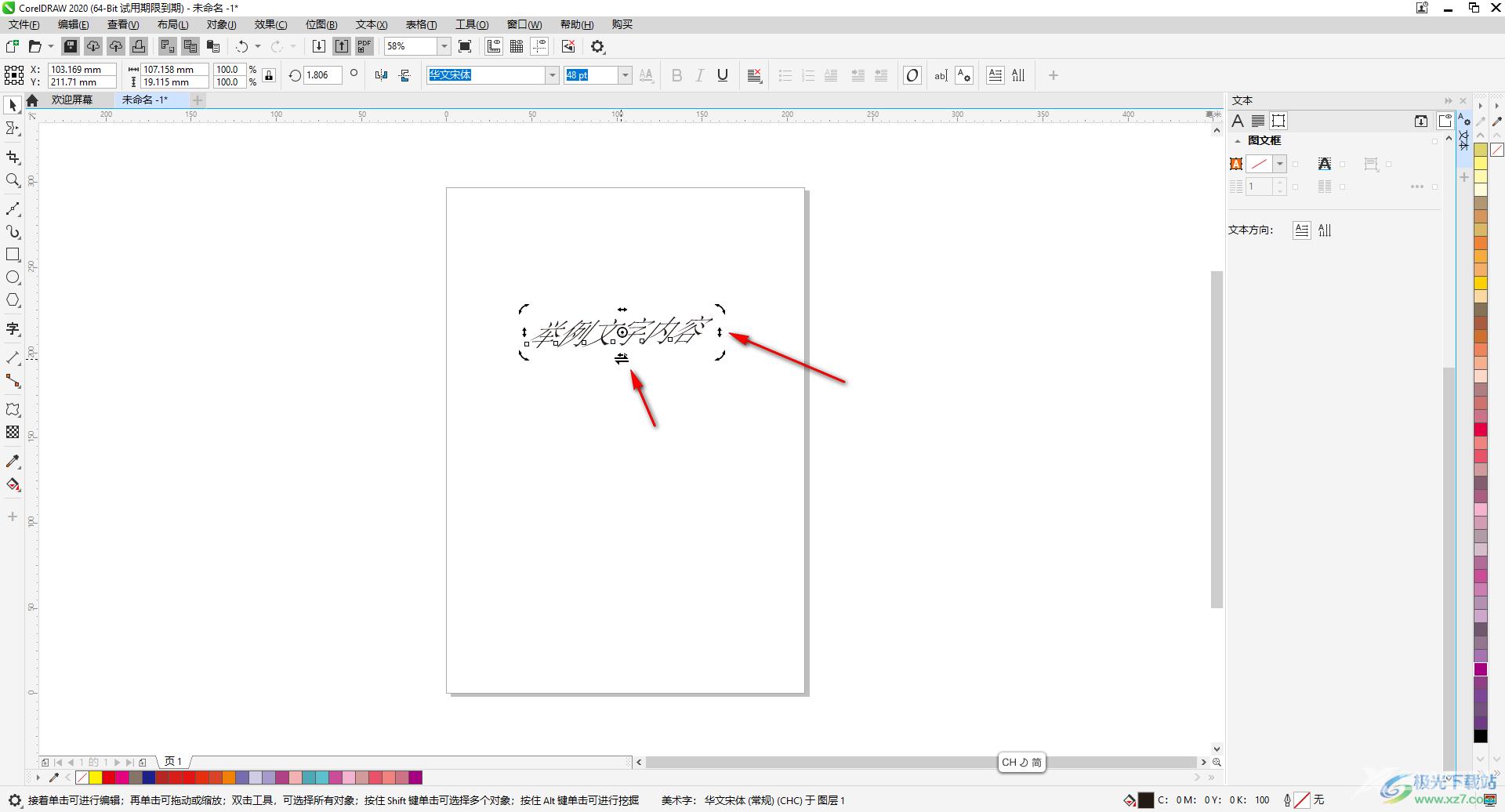Pick the no-color swatch in right palette
1505x812 pixels.
tap(1497, 149)
